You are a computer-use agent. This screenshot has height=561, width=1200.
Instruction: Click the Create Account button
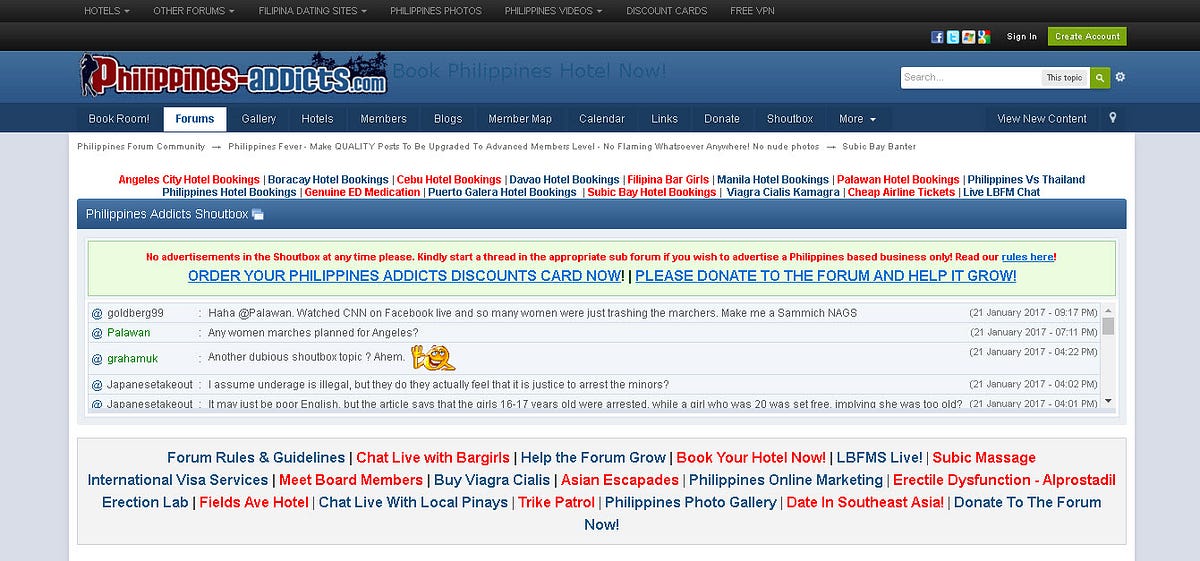pyautogui.click(x=1087, y=37)
